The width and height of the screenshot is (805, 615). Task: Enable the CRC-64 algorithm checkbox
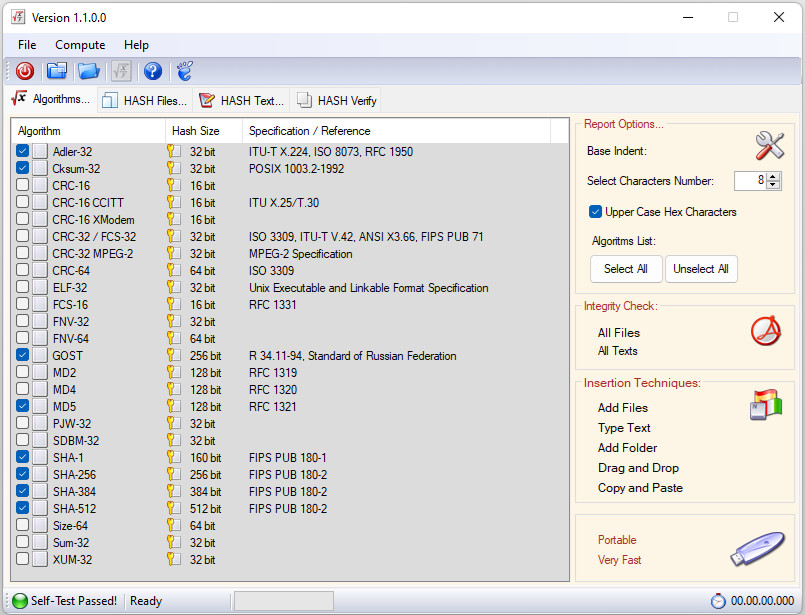tap(22, 271)
